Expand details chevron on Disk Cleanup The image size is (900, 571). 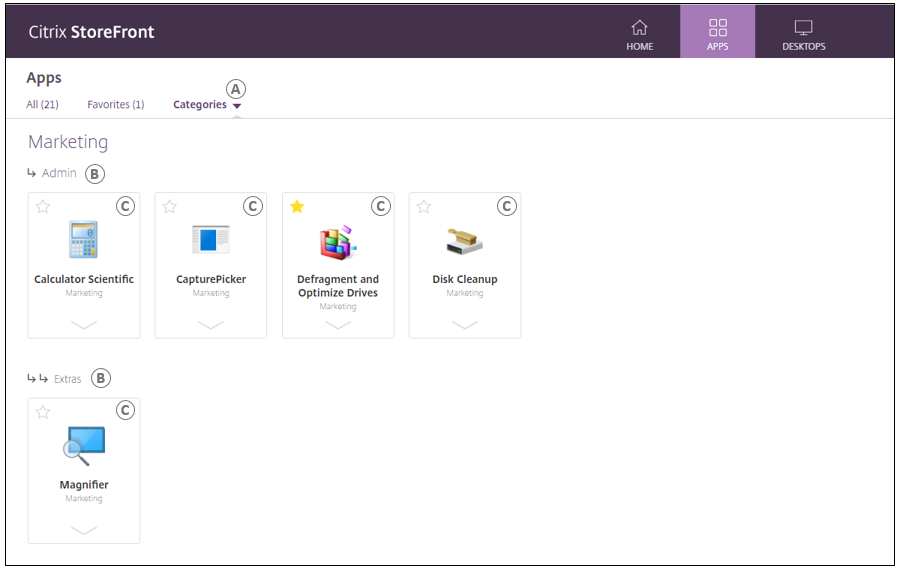point(464,325)
